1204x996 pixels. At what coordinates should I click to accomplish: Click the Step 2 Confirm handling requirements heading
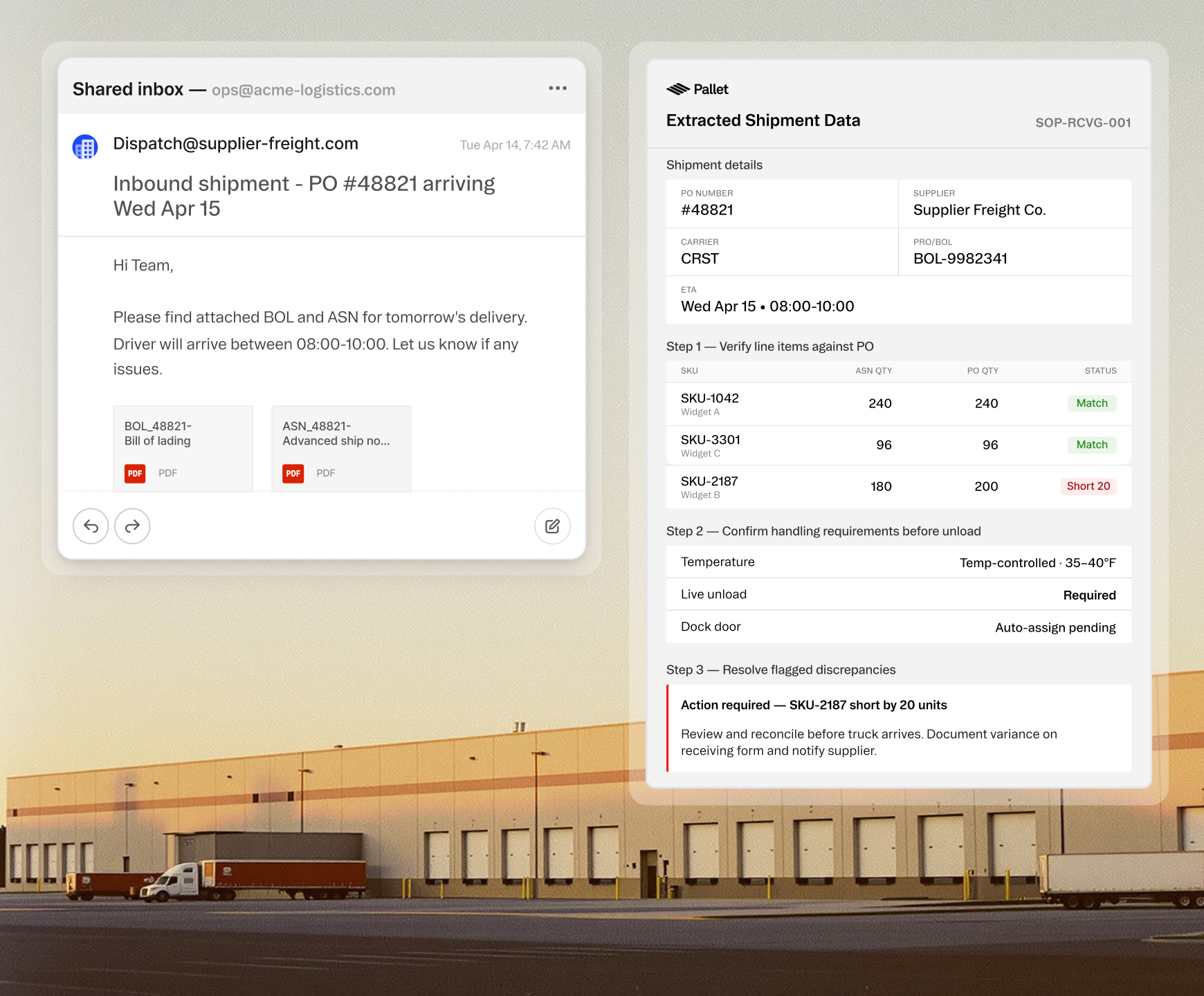coord(823,531)
